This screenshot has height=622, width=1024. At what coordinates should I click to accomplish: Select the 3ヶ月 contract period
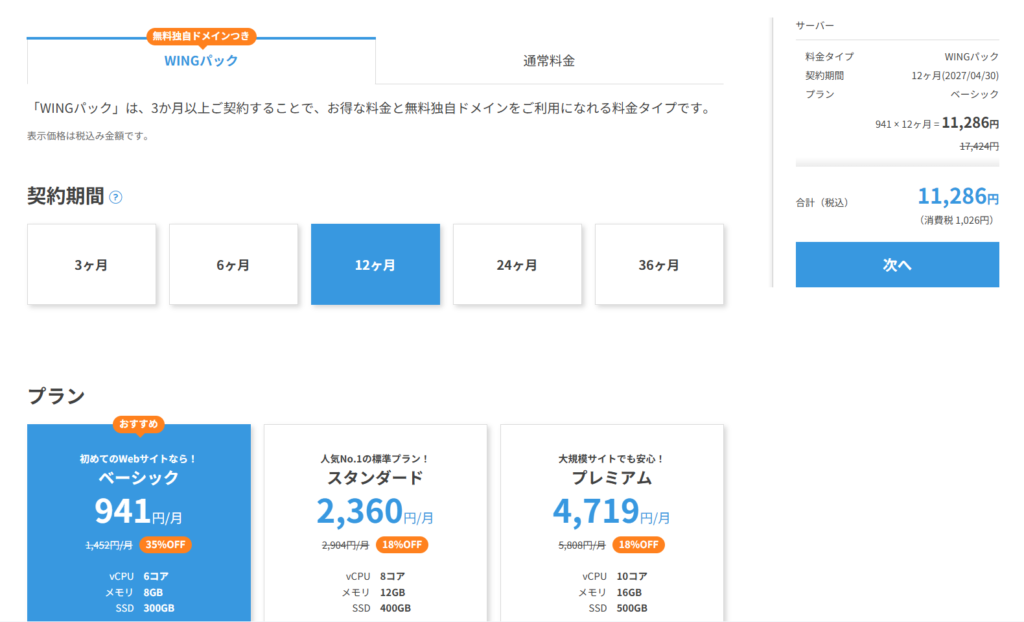[x=91, y=265]
